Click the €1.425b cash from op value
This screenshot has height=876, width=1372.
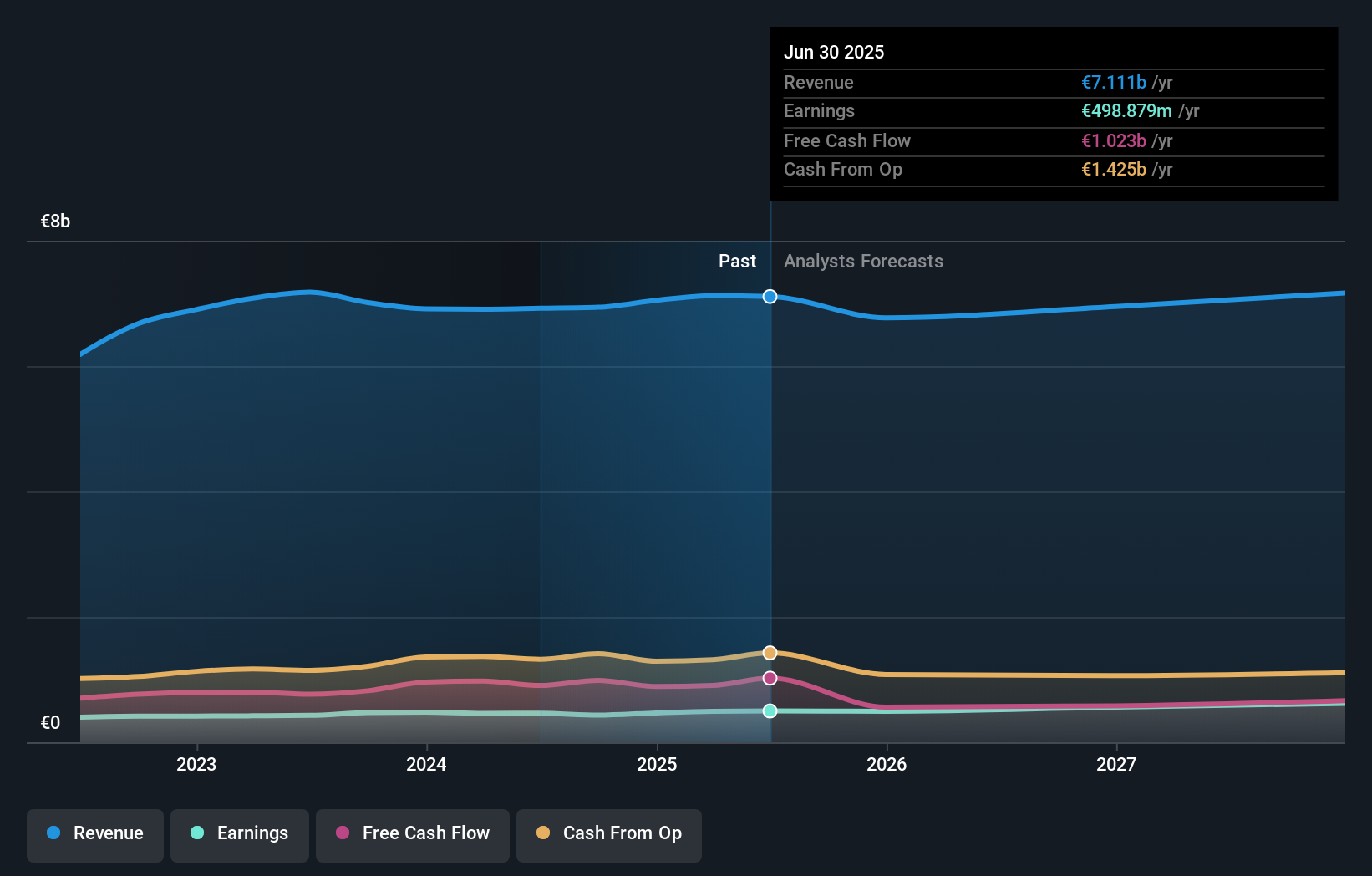coord(1114,170)
